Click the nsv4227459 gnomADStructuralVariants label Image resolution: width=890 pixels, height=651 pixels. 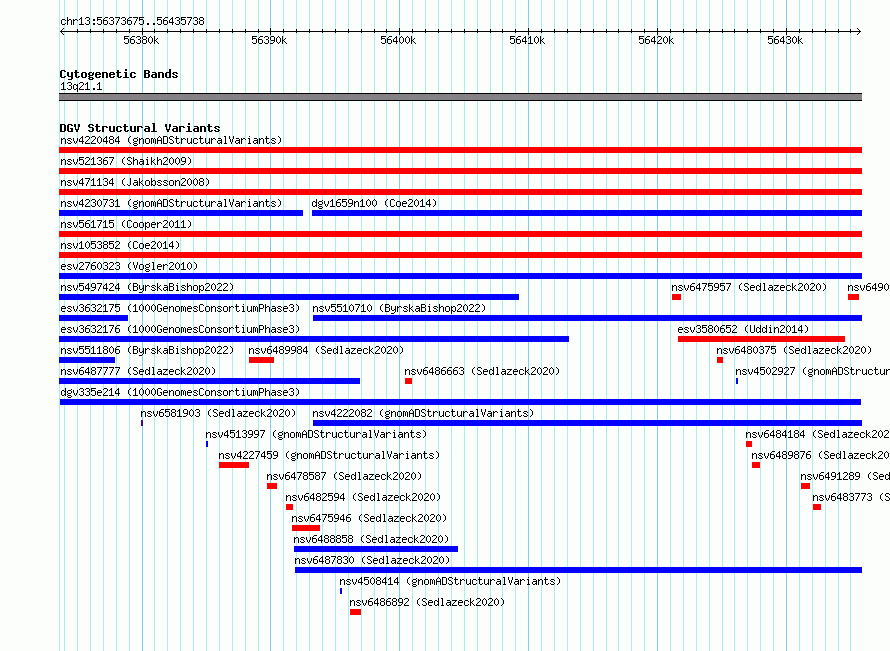click(329, 455)
